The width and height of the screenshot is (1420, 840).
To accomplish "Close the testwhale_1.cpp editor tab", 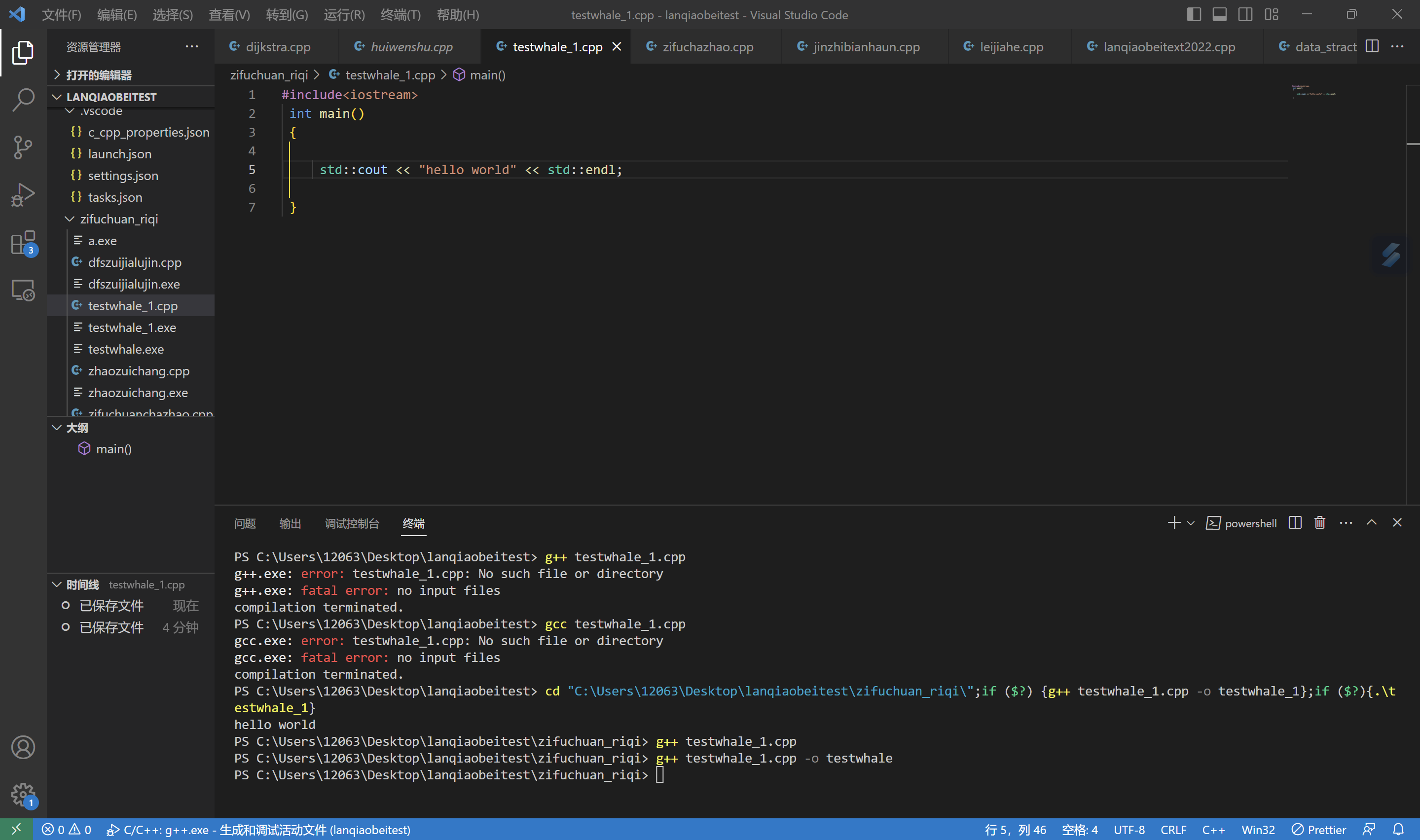I will 617,46.
